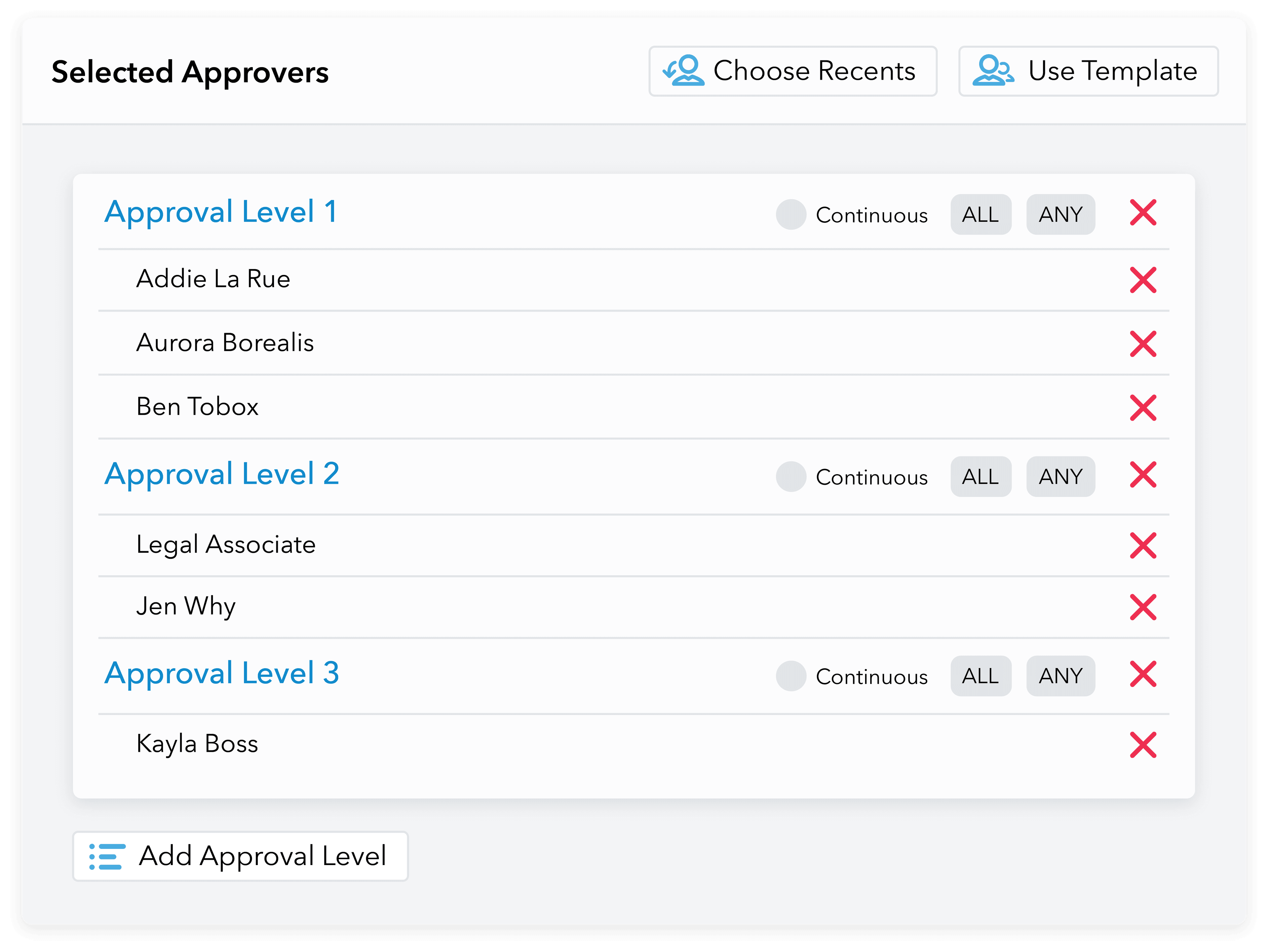Image resolution: width=1269 pixels, height=952 pixels.
Task: Click the Add Approval Level button
Action: 240,856
